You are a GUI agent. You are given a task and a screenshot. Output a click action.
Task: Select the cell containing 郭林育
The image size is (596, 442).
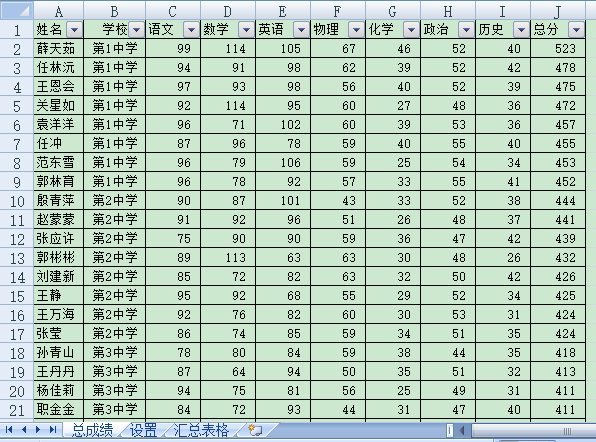pos(59,181)
